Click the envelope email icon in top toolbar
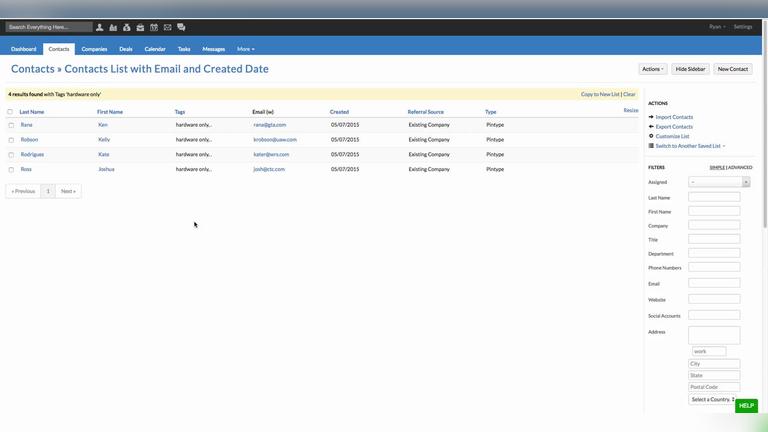The width and height of the screenshot is (768, 432). 167,27
